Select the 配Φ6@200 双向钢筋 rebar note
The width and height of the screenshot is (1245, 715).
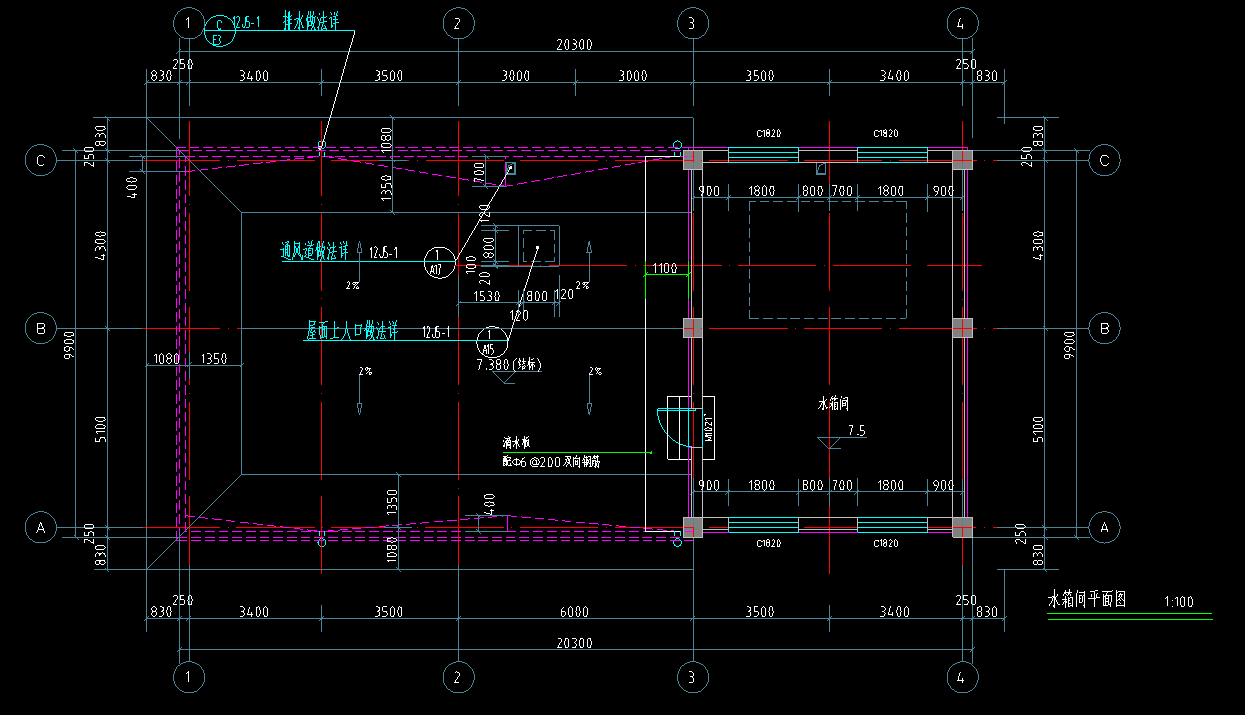point(550,462)
